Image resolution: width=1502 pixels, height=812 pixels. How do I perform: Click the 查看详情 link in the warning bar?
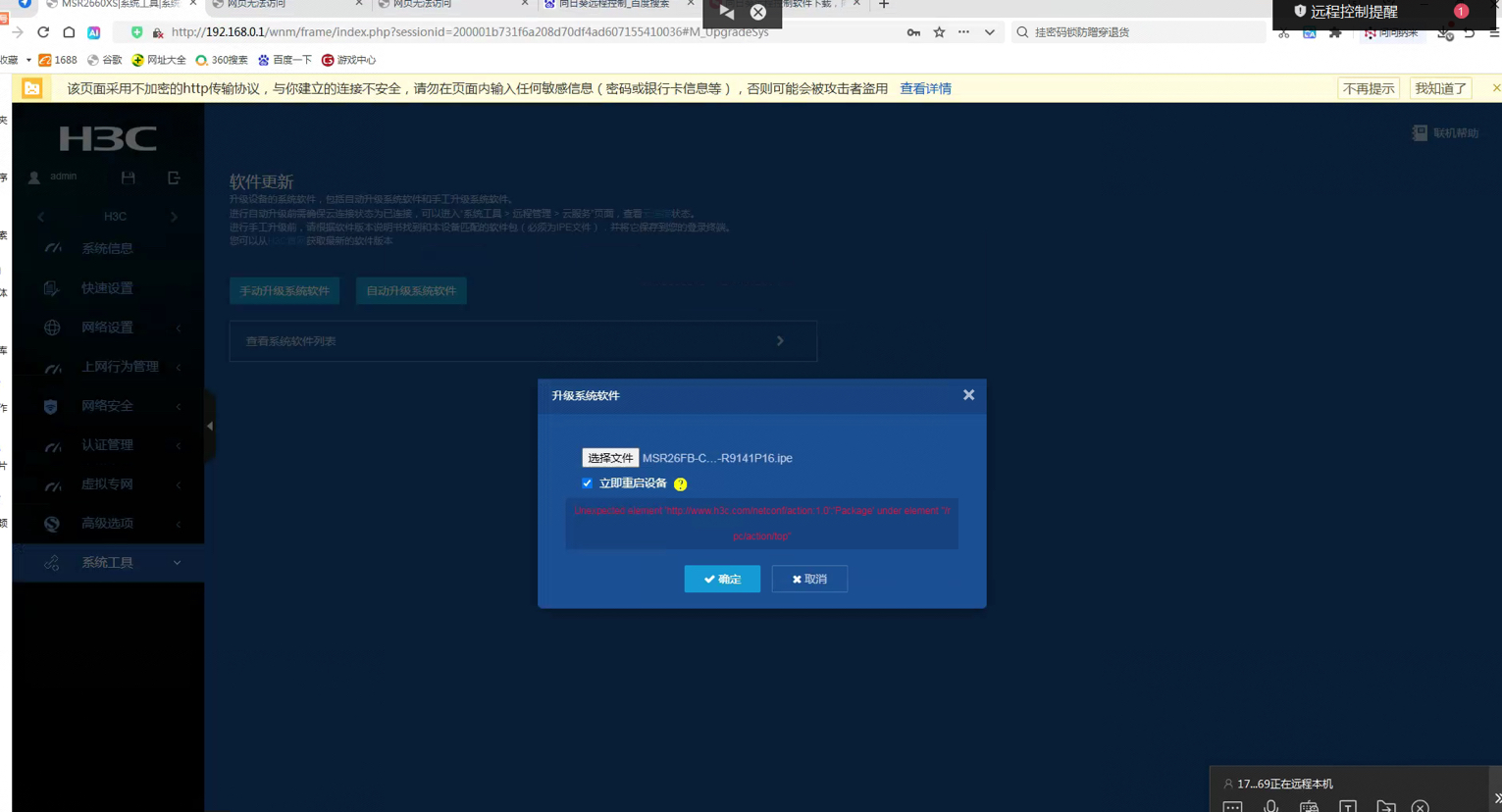coord(924,88)
